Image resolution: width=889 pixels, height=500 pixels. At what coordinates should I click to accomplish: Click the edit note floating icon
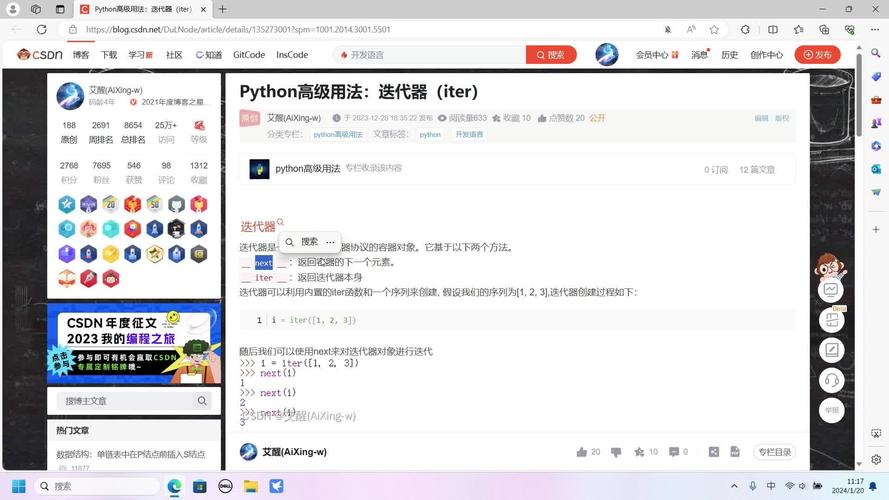point(832,350)
